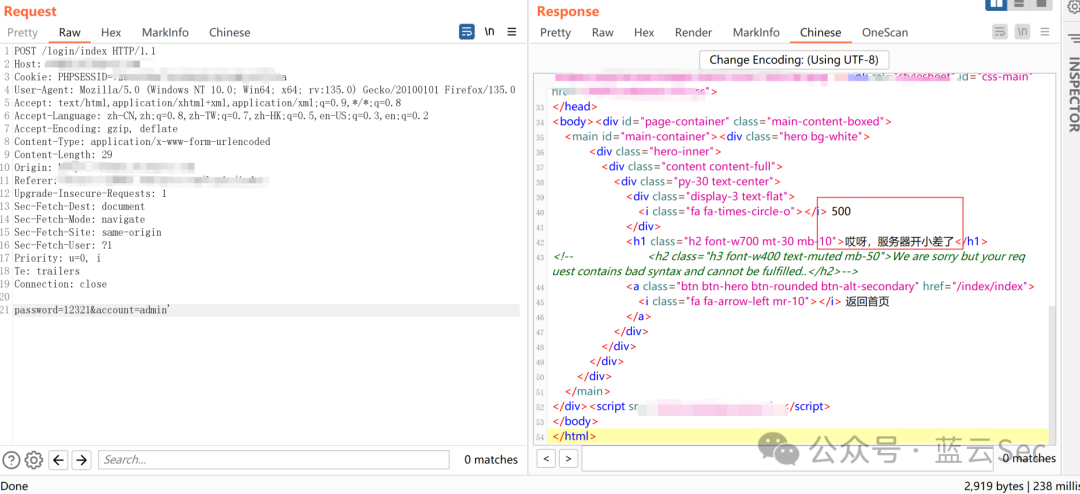Click the 'User-Agent: Mozilla/5.0' header line
The image size is (1080, 494).
click(264, 90)
